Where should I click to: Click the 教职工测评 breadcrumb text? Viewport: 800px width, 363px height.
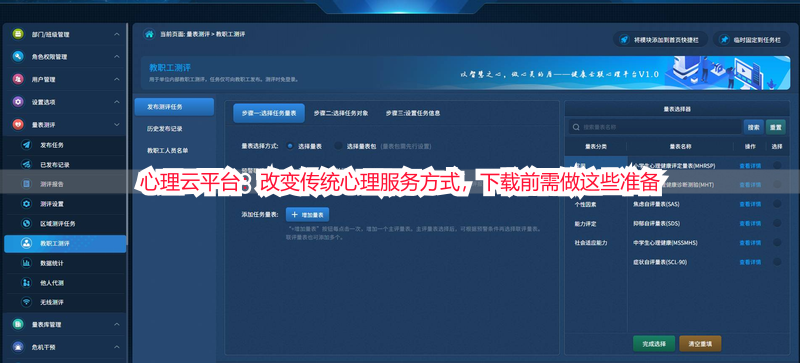click(x=230, y=34)
